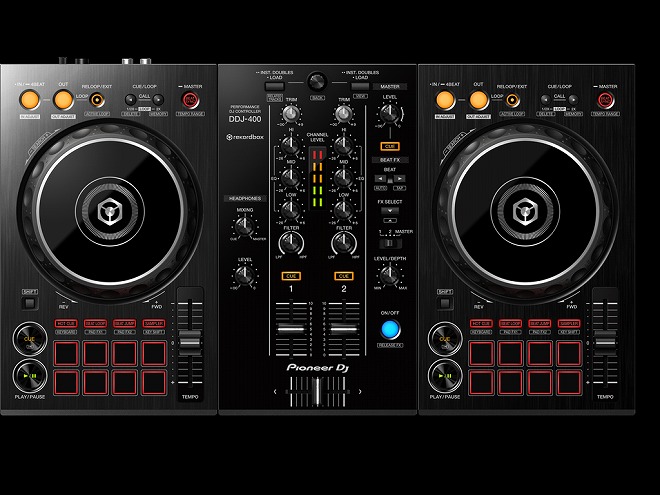
Task: Tap the first top-row pad on left deck
Action: (66, 353)
